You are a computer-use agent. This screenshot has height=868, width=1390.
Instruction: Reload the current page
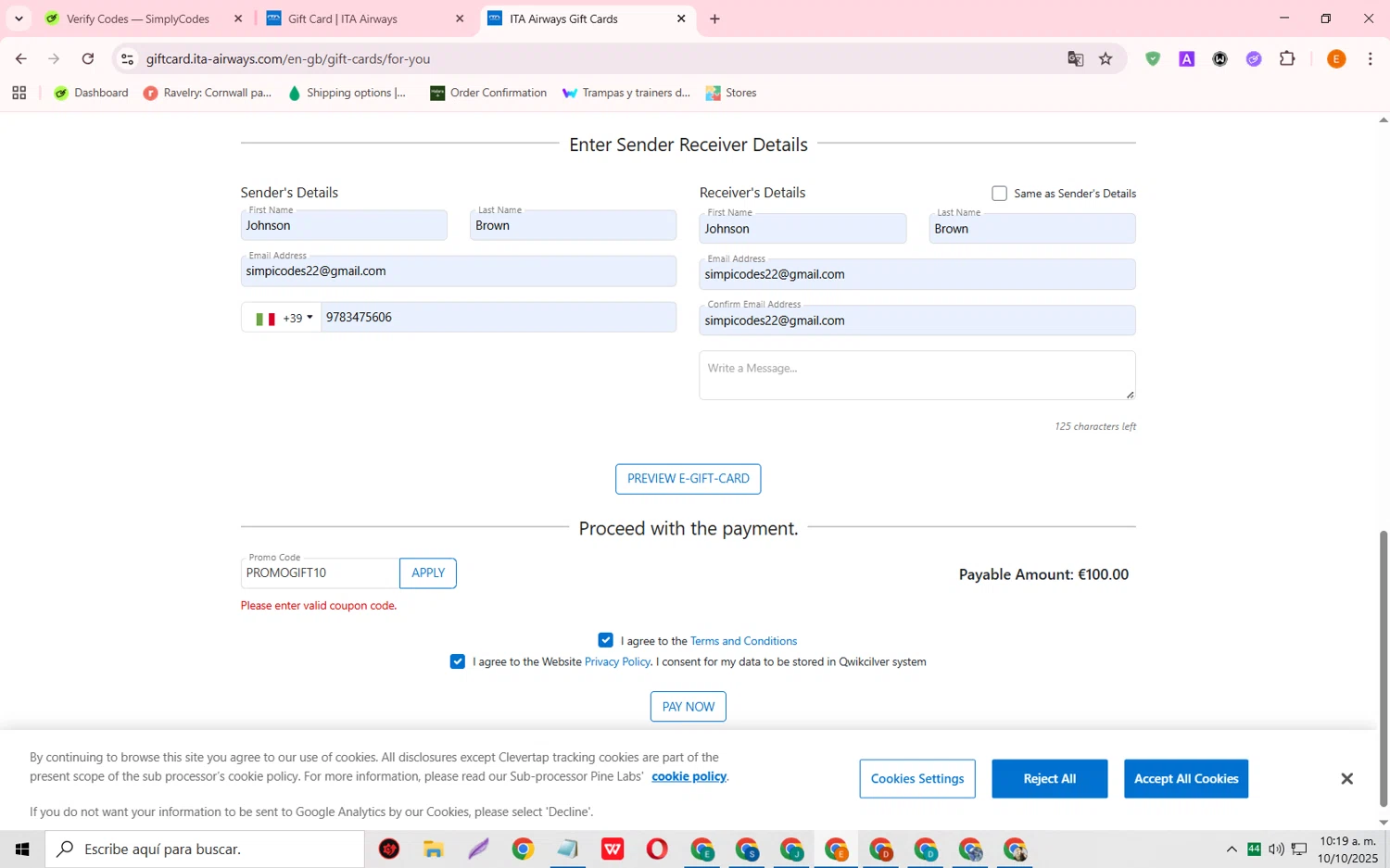[88, 59]
